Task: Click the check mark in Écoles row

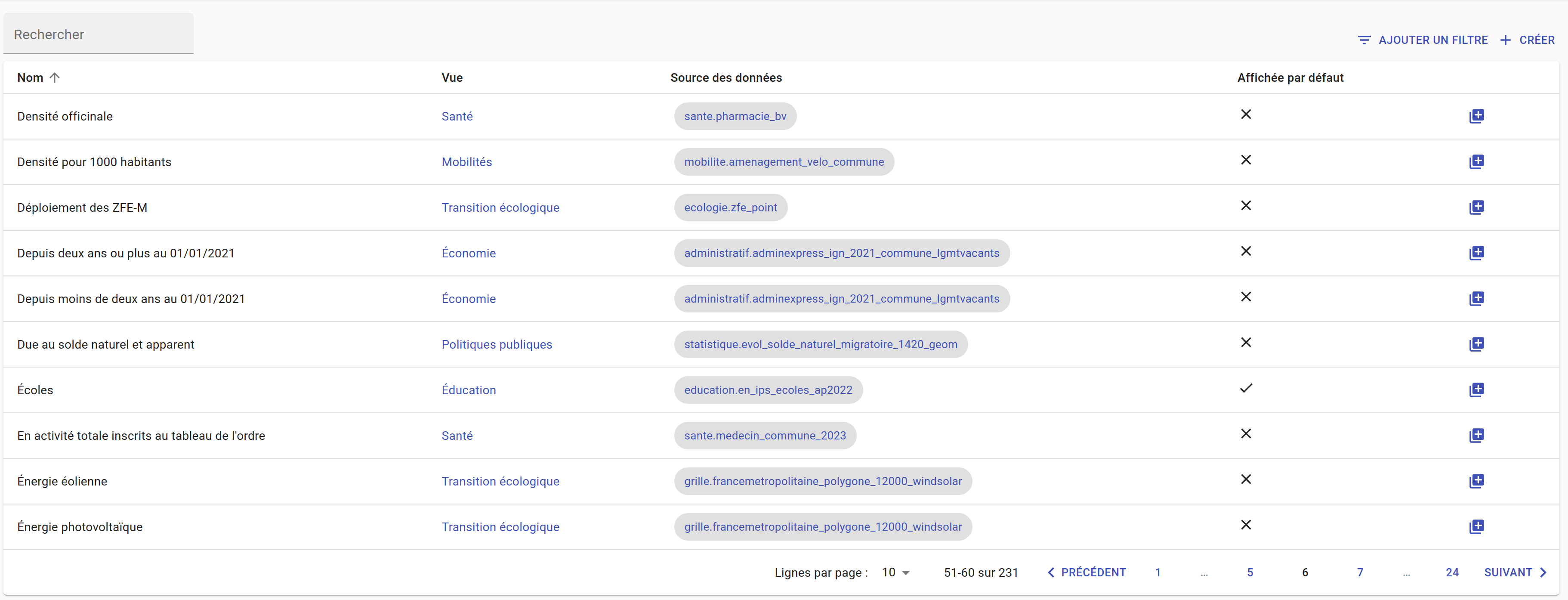Action: pos(1246,388)
